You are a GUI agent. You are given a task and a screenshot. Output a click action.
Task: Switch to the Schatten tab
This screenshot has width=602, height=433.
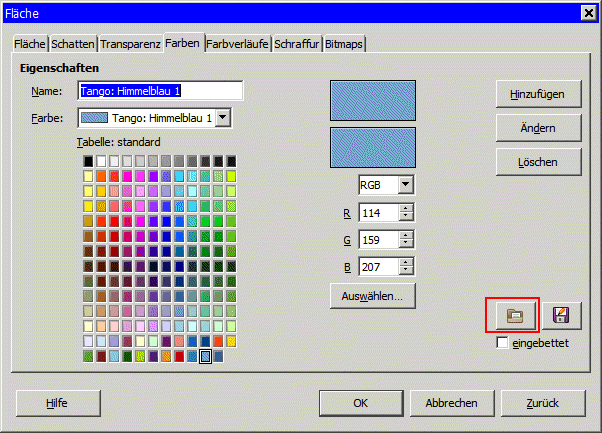[73, 44]
